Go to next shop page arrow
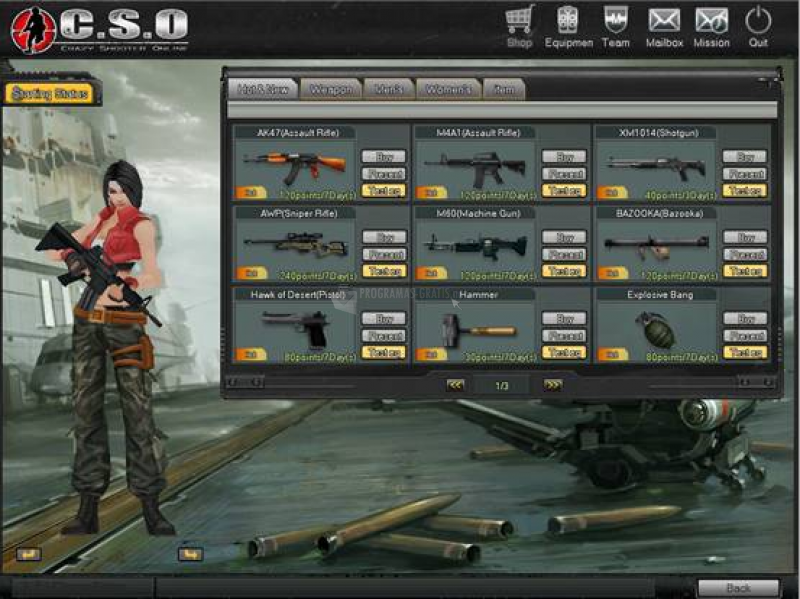 553,385
